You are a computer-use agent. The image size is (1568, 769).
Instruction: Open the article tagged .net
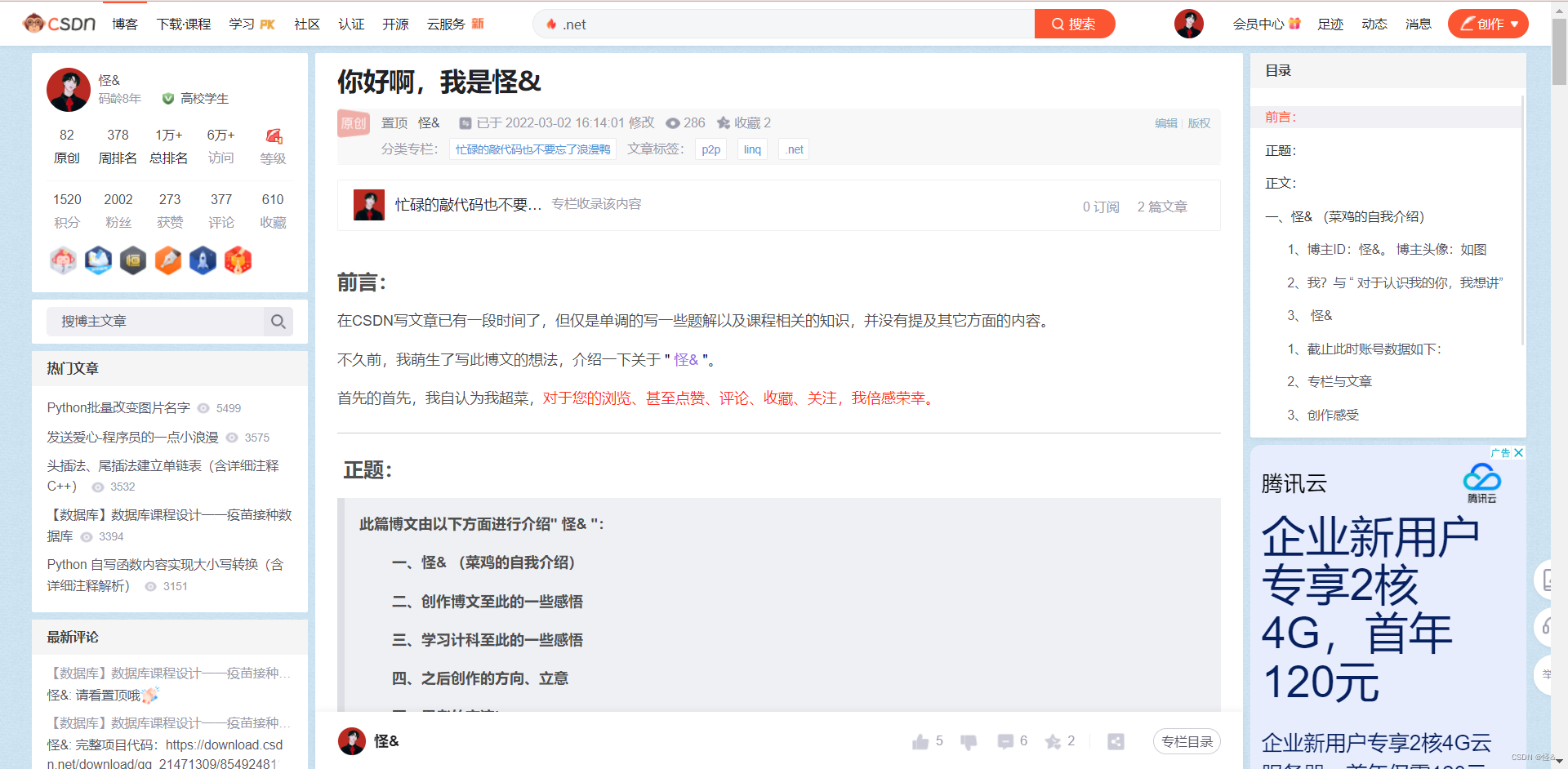[793, 149]
